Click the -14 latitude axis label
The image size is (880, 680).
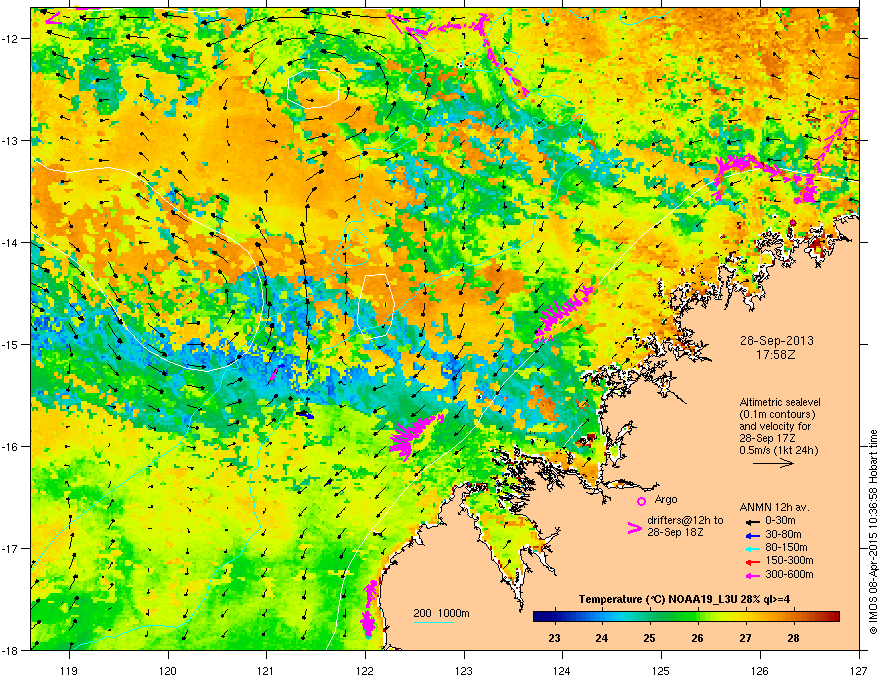coord(11,243)
